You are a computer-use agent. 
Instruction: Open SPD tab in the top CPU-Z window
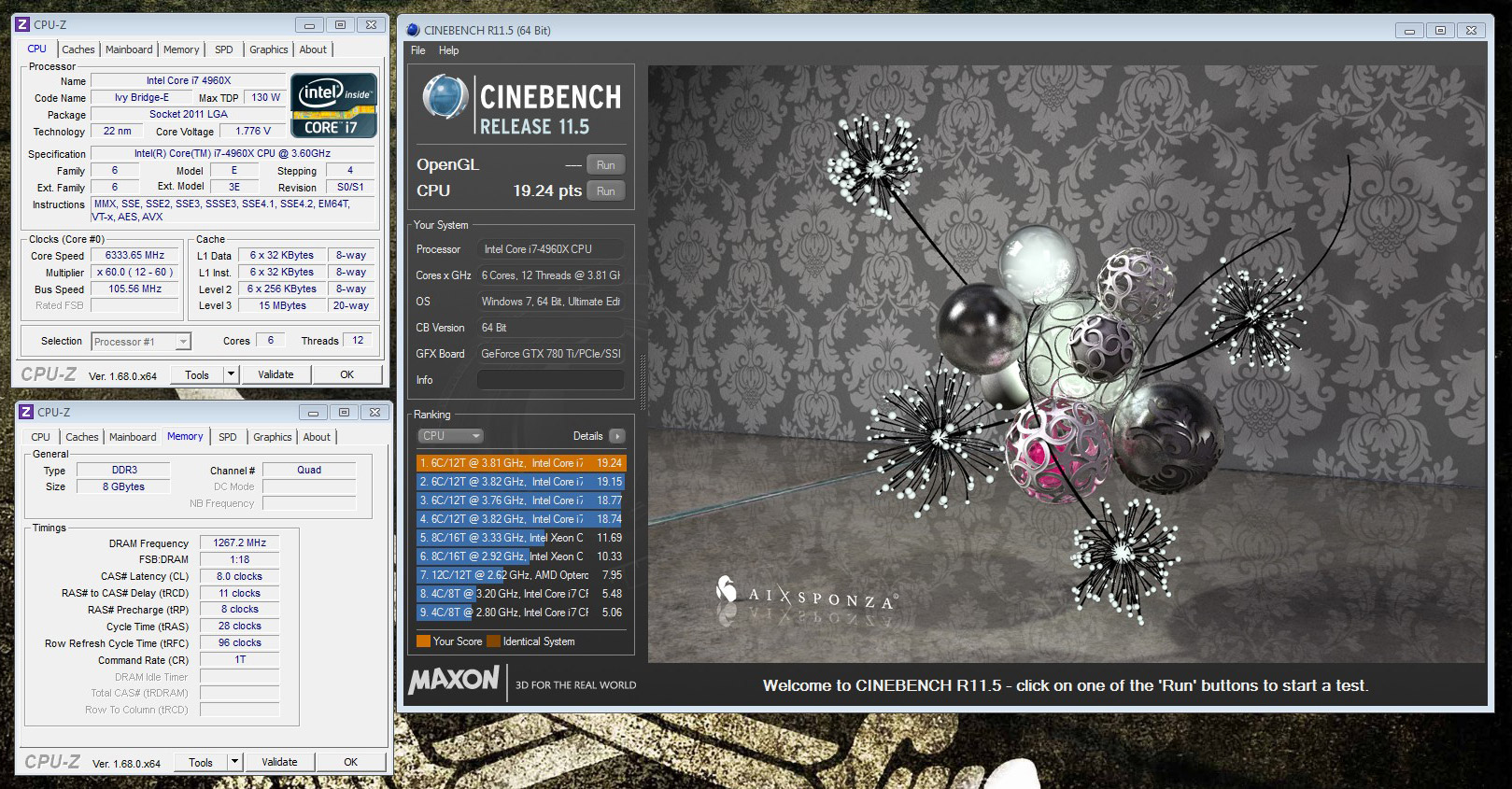224,49
